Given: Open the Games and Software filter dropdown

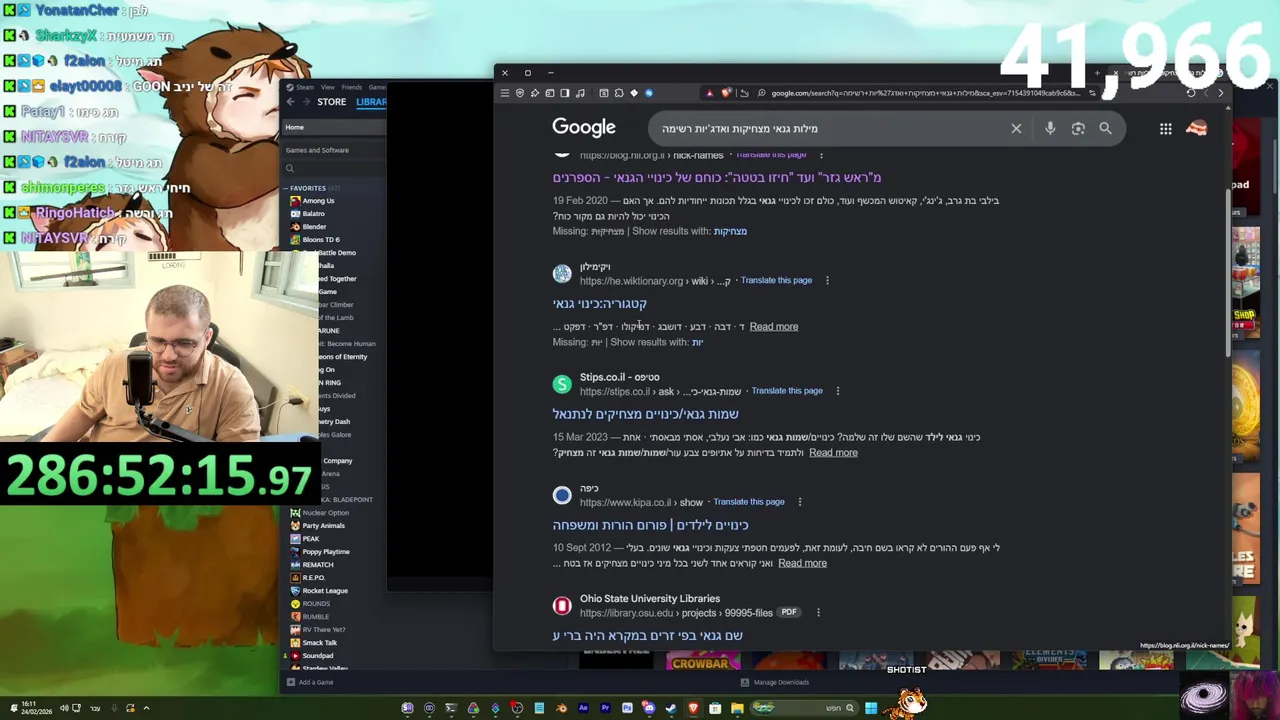Looking at the screenshot, I should (334, 150).
